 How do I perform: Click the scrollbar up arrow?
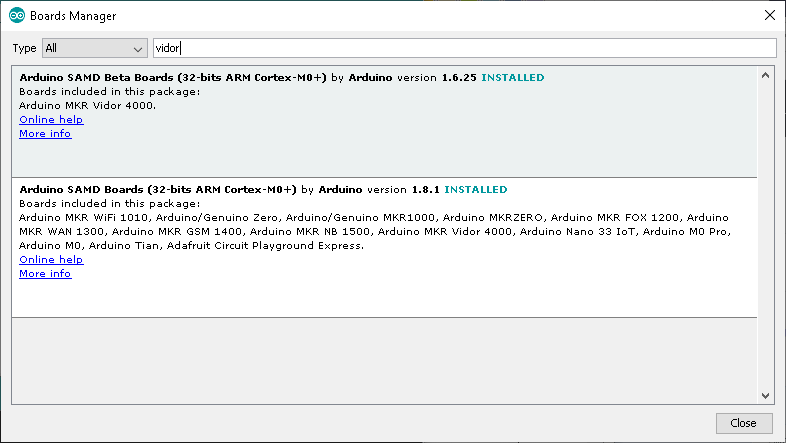pyautogui.click(x=765, y=76)
